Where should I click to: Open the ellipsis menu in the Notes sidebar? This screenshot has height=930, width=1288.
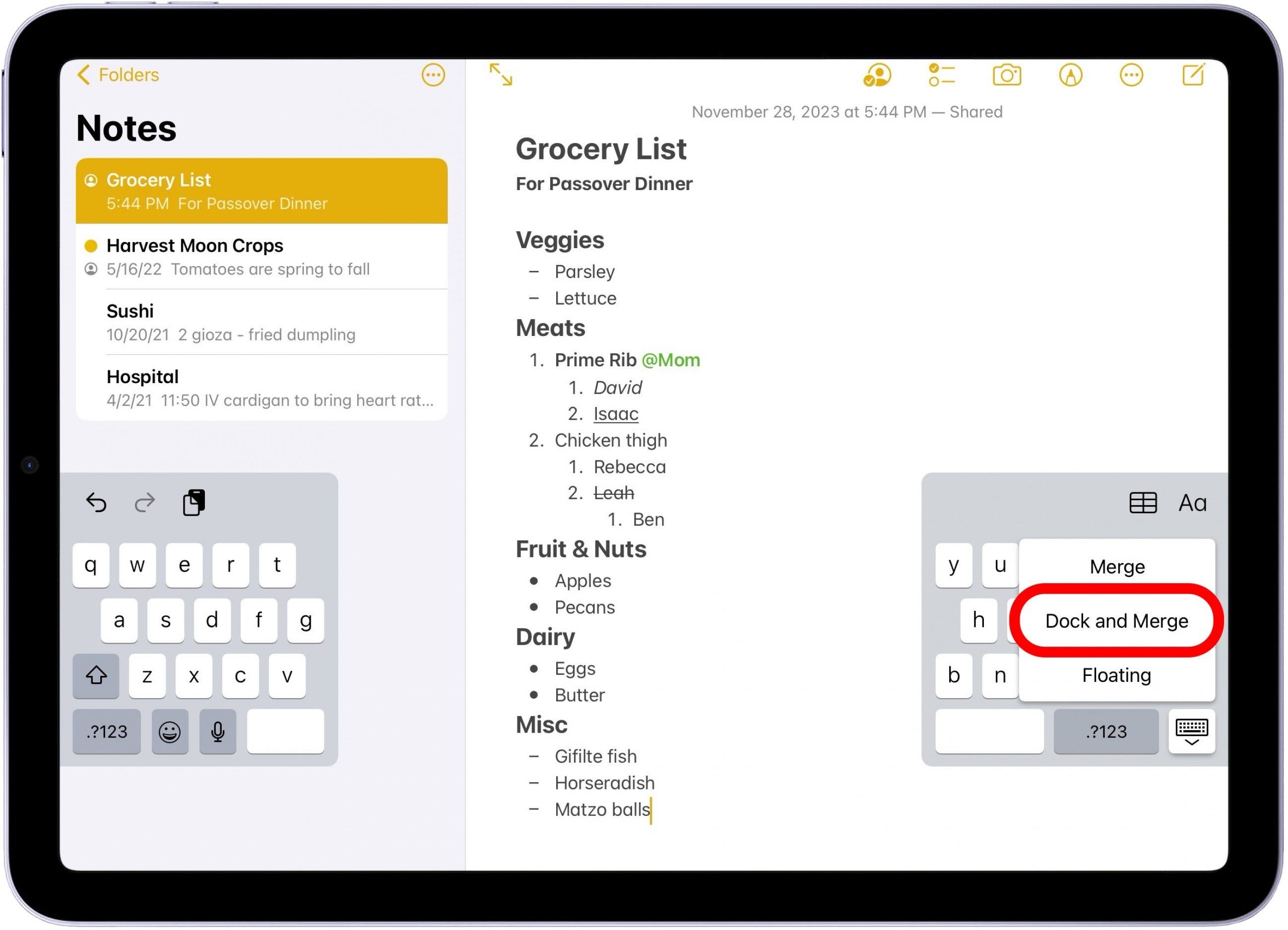pyautogui.click(x=433, y=75)
